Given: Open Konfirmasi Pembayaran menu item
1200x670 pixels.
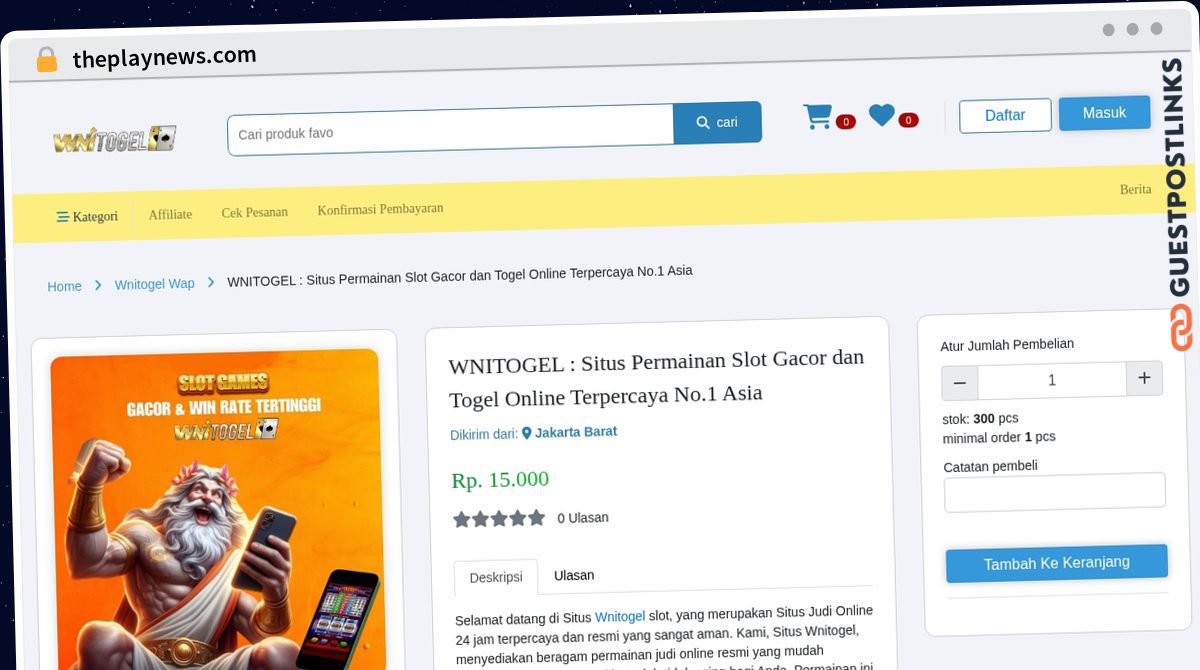Looking at the screenshot, I should coord(380,209).
